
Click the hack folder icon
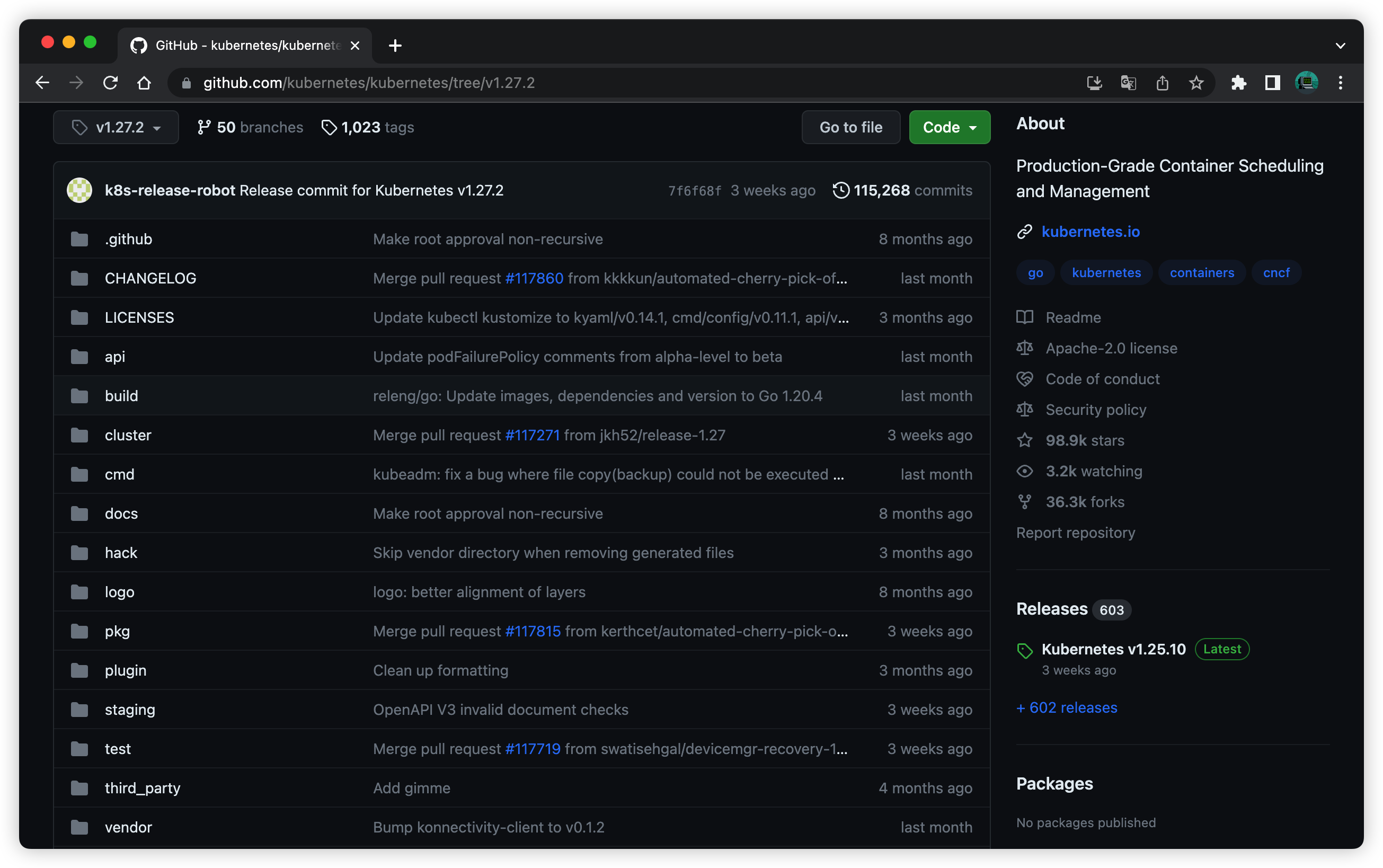(x=79, y=552)
